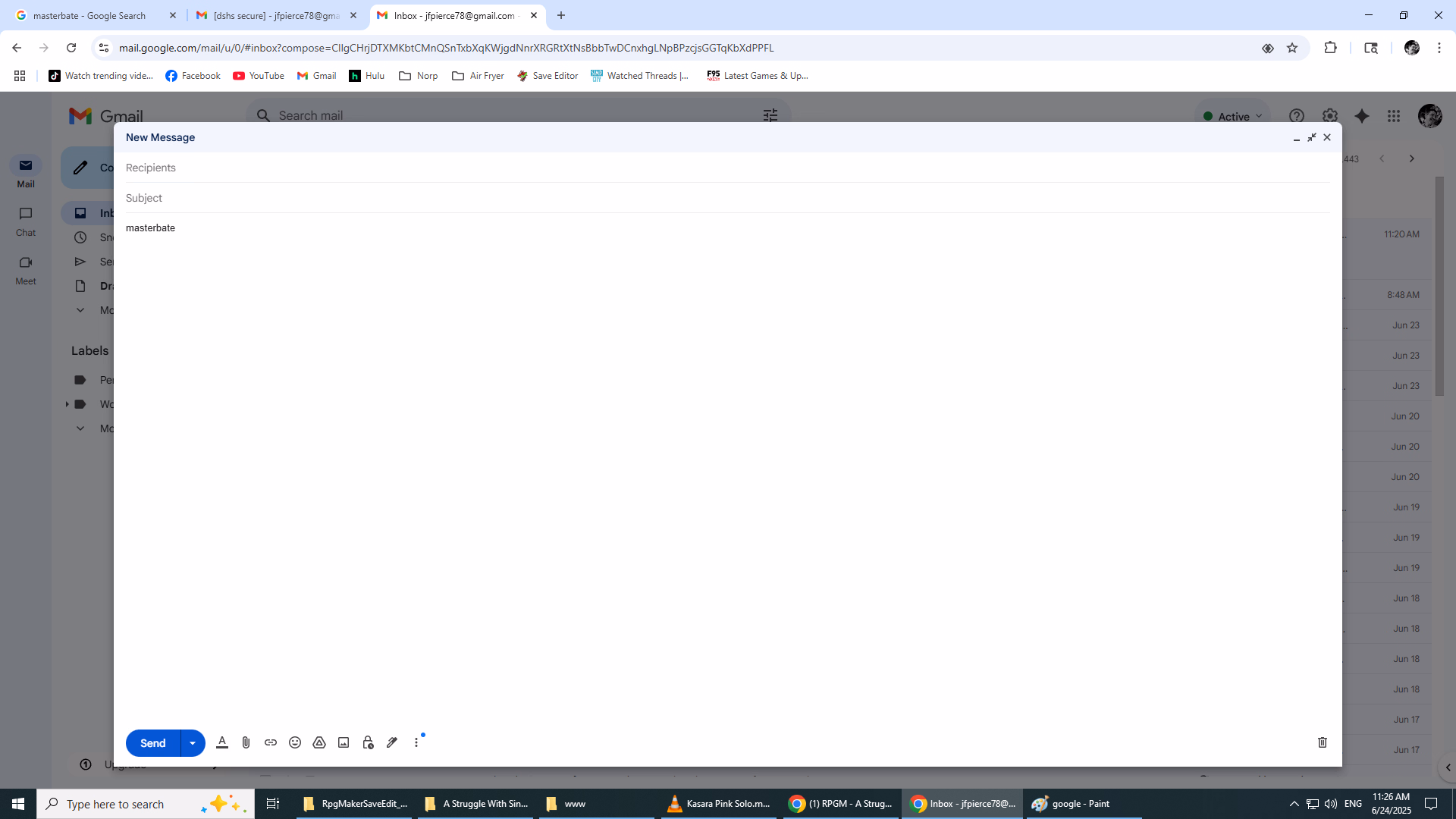Show search options filter icon
The width and height of the screenshot is (1456, 819).
[x=770, y=115]
